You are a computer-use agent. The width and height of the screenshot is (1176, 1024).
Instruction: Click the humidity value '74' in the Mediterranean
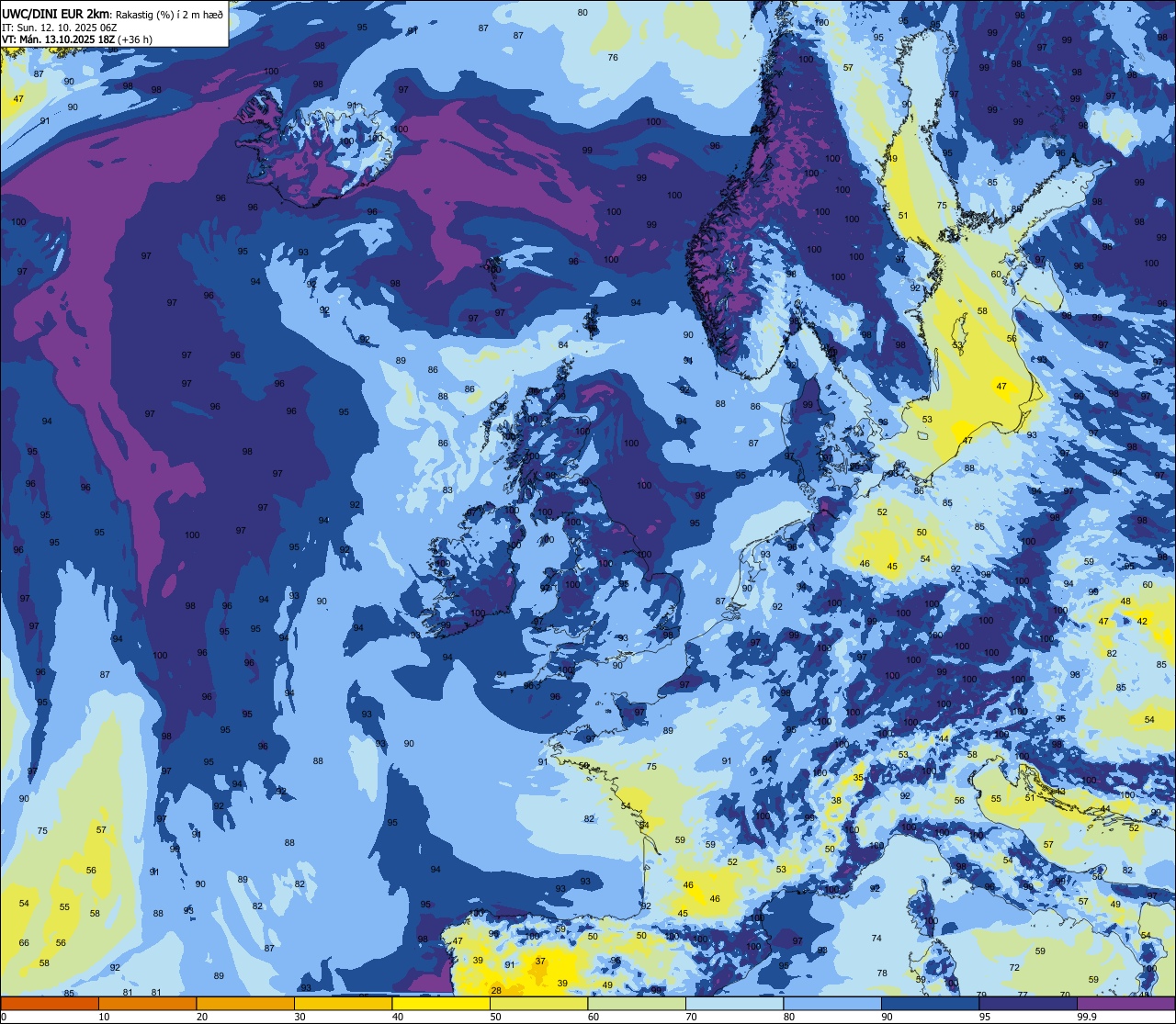click(876, 939)
